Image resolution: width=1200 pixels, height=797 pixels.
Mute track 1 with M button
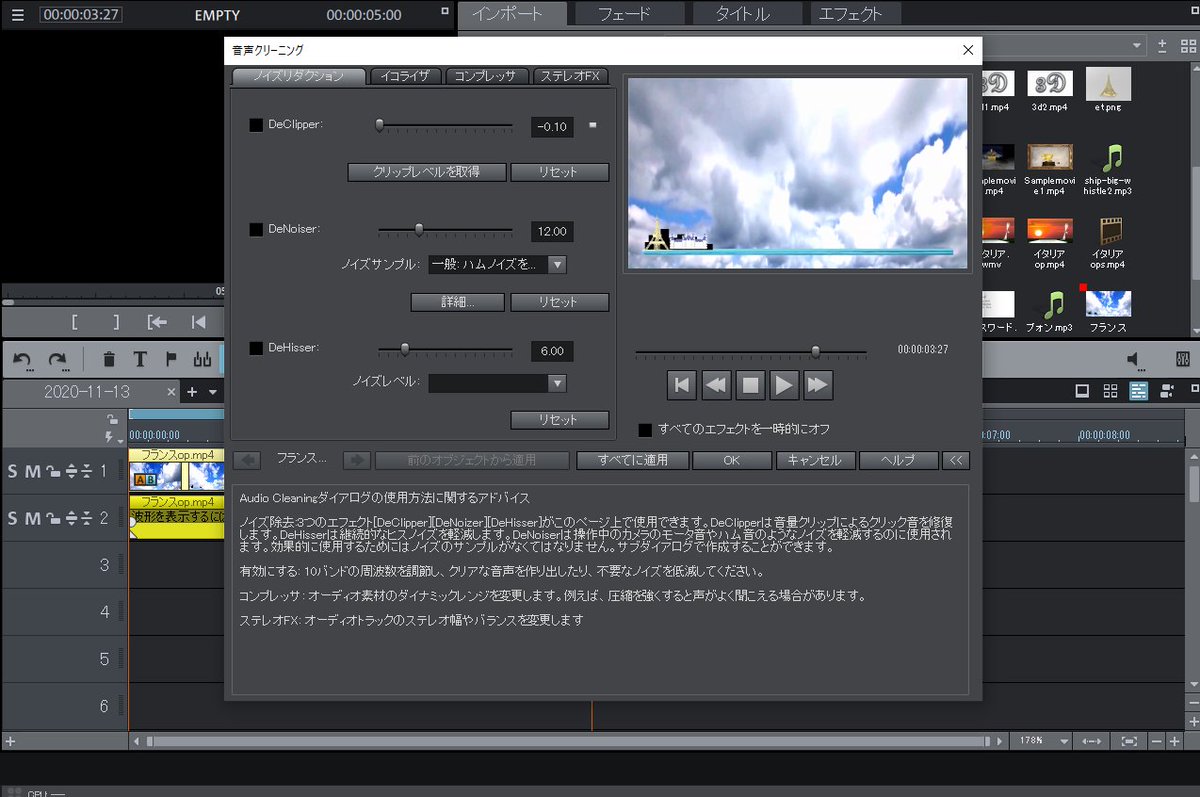(32, 471)
